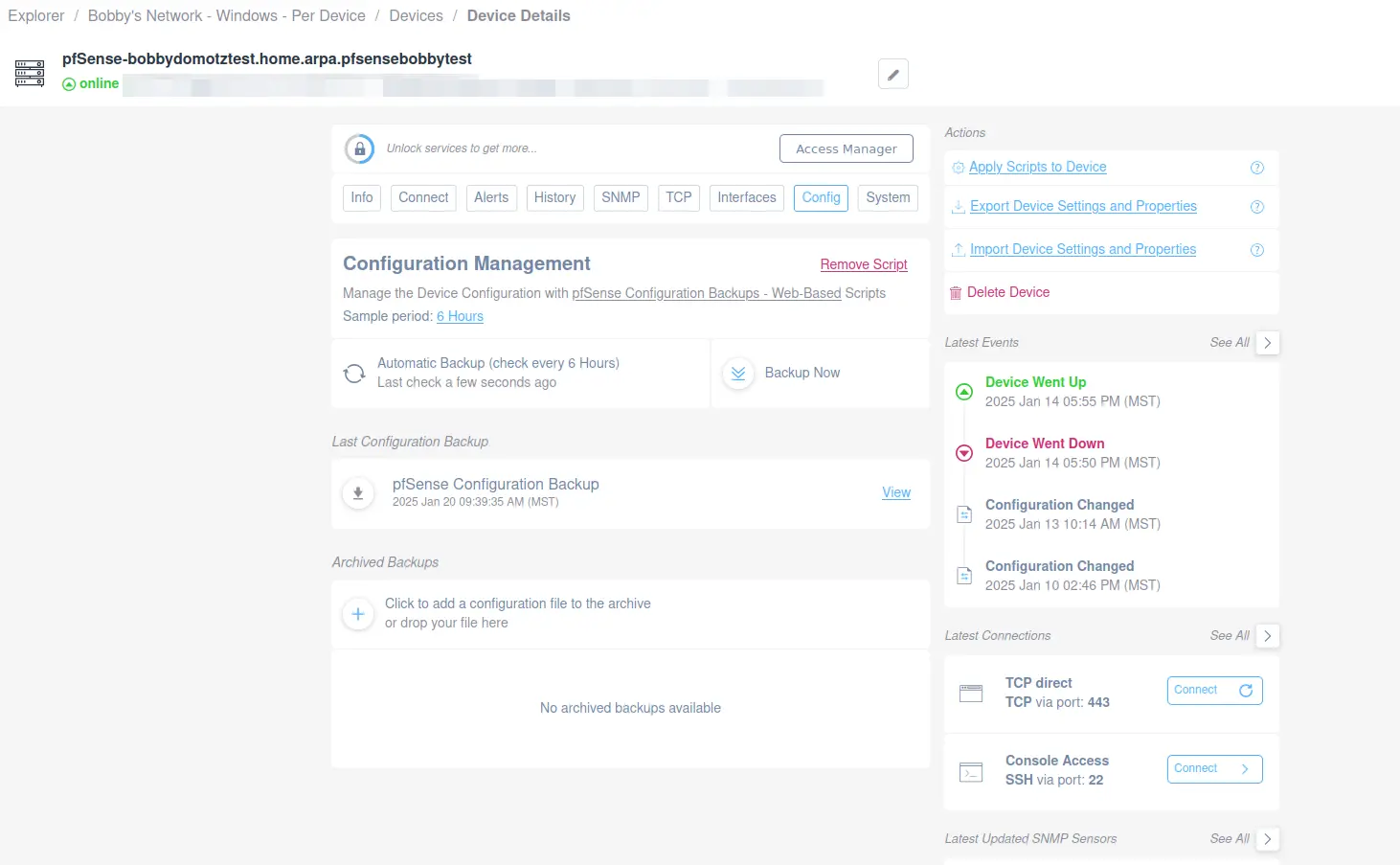Screen dimensions: 1400x865
Task: Click the gear icon by Apply Scripts
Action: coord(959,168)
